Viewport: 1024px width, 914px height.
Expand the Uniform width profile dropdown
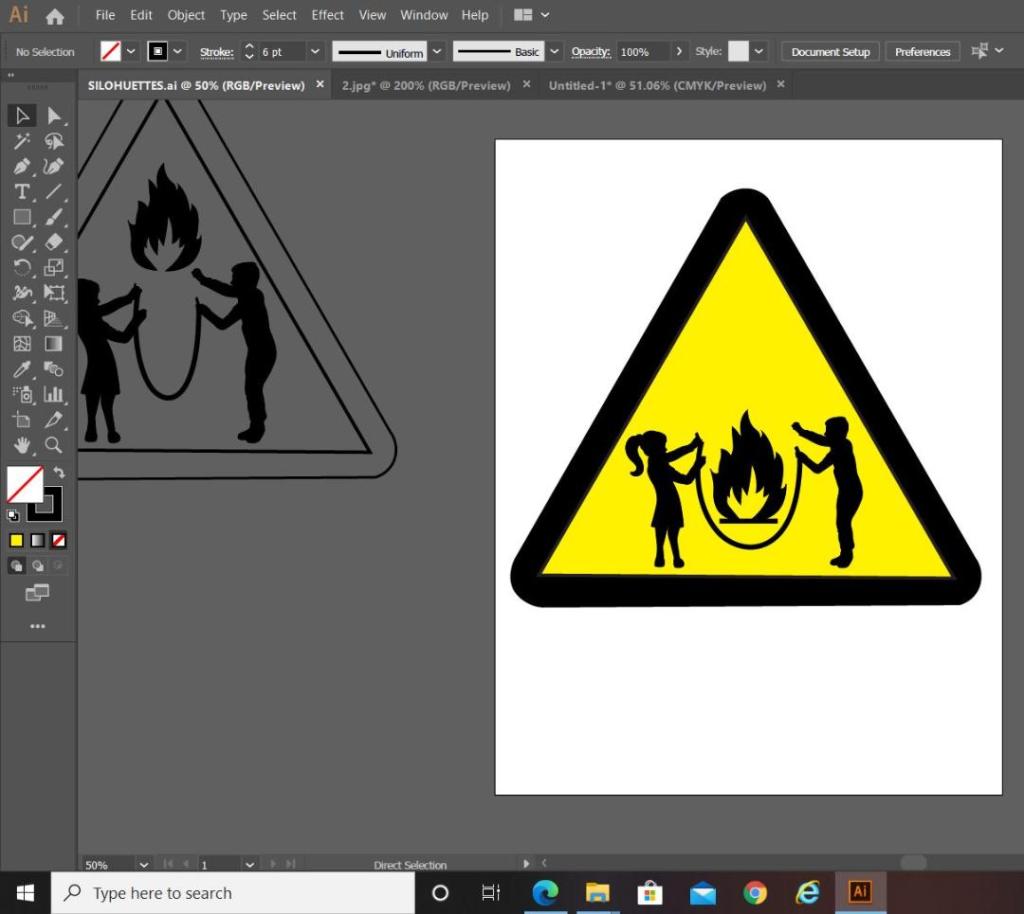[x=436, y=51]
